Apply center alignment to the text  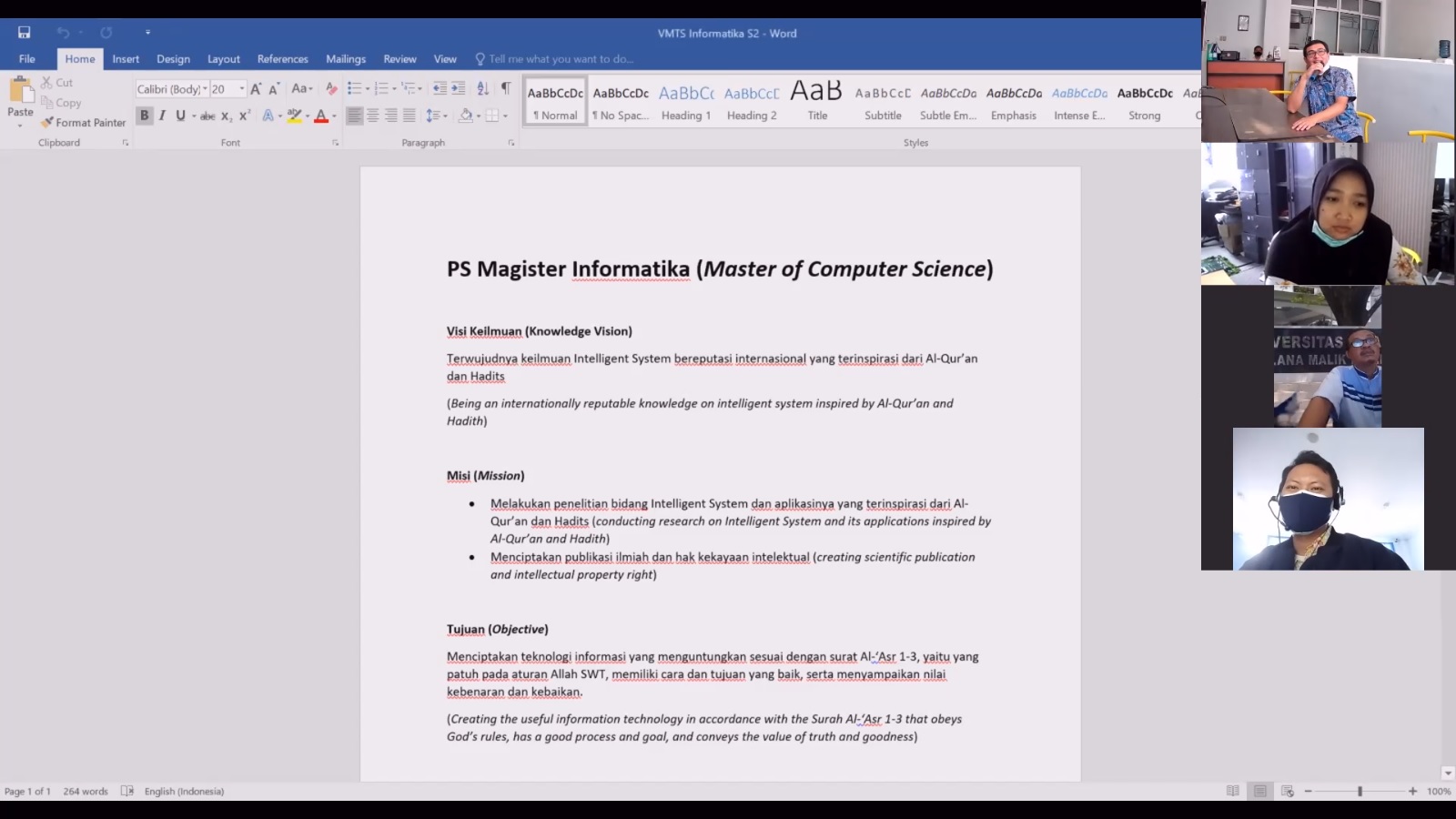(373, 116)
